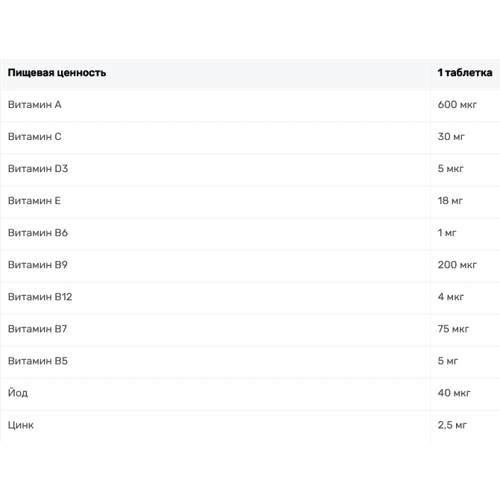Click the '200 мкг' value for B9
Image resolution: width=500 pixels, height=500 pixels.
(457, 265)
